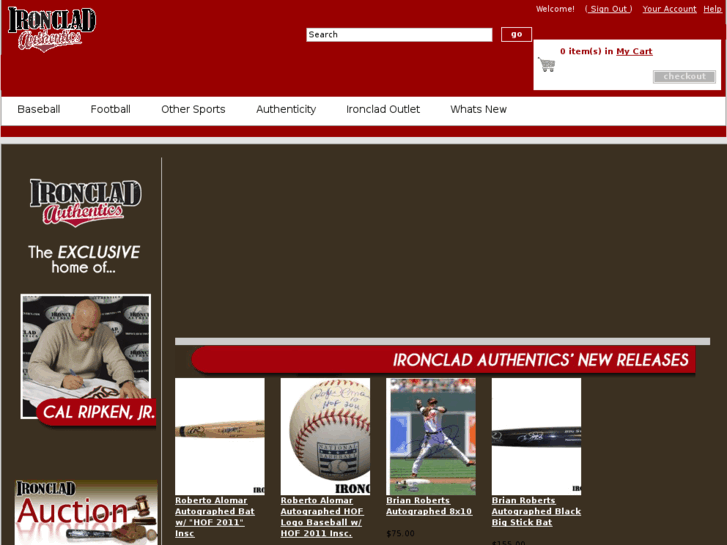Screen dimensions: 727x545
Task: Click the New Releases red banner
Action: click(444, 359)
